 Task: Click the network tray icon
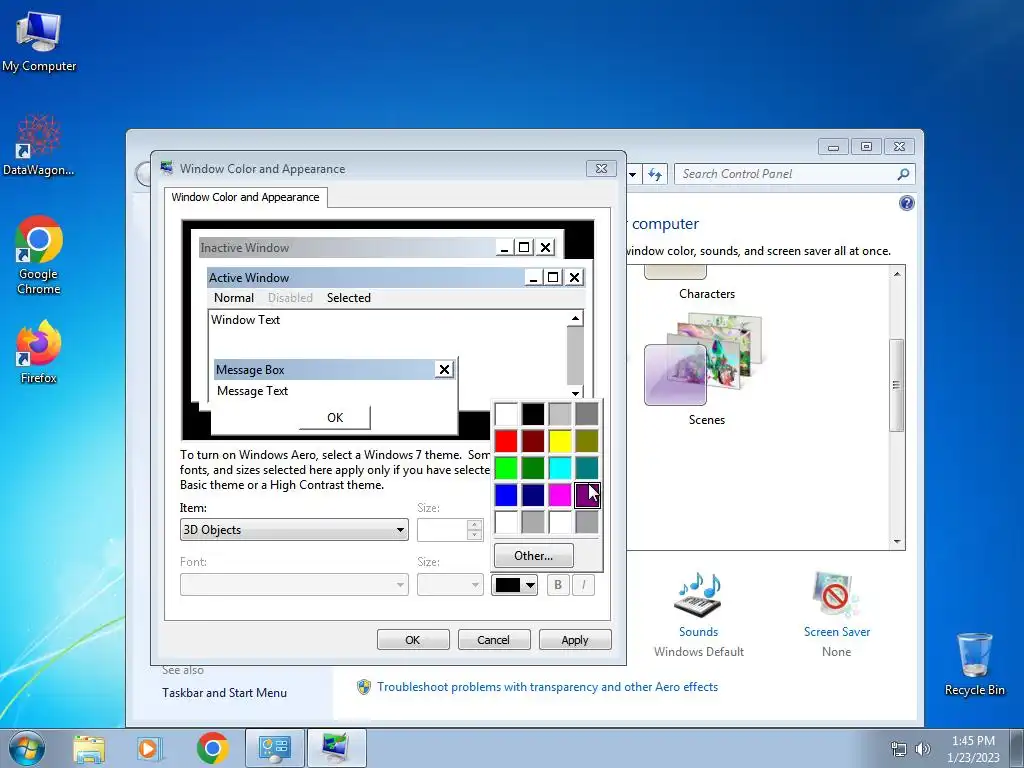[899, 749]
